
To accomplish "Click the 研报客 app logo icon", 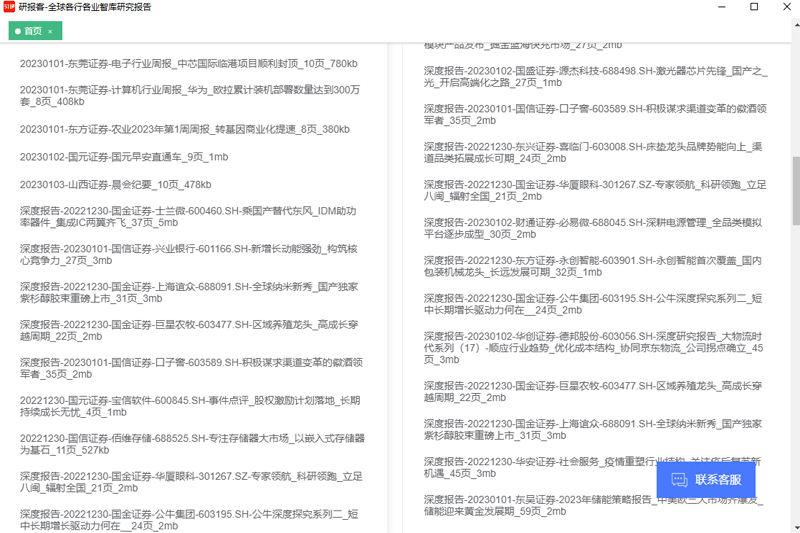I will click(x=9, y=7).
